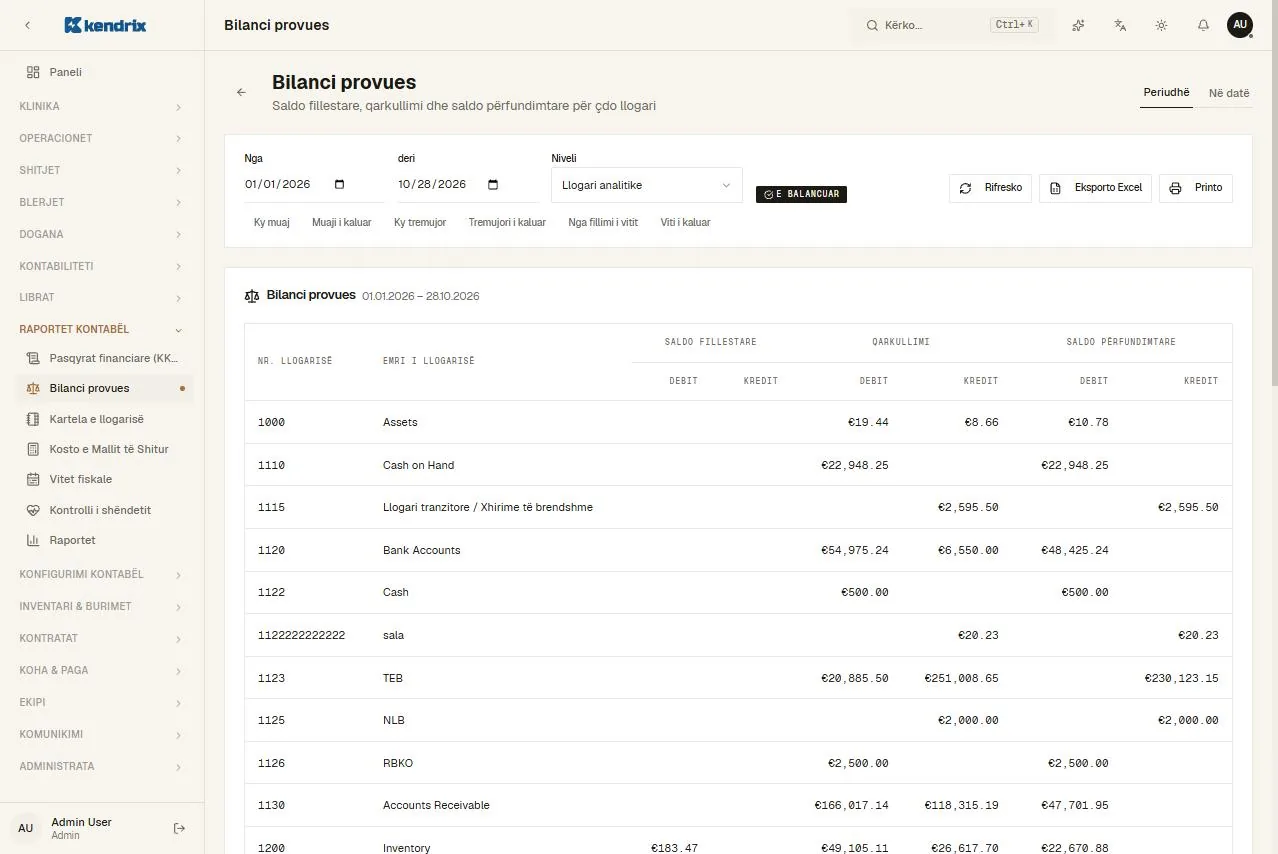Open Raportet in sidebar
Image resolution: width=1278 pixels, height=854 pixels.
pos(102,540)
